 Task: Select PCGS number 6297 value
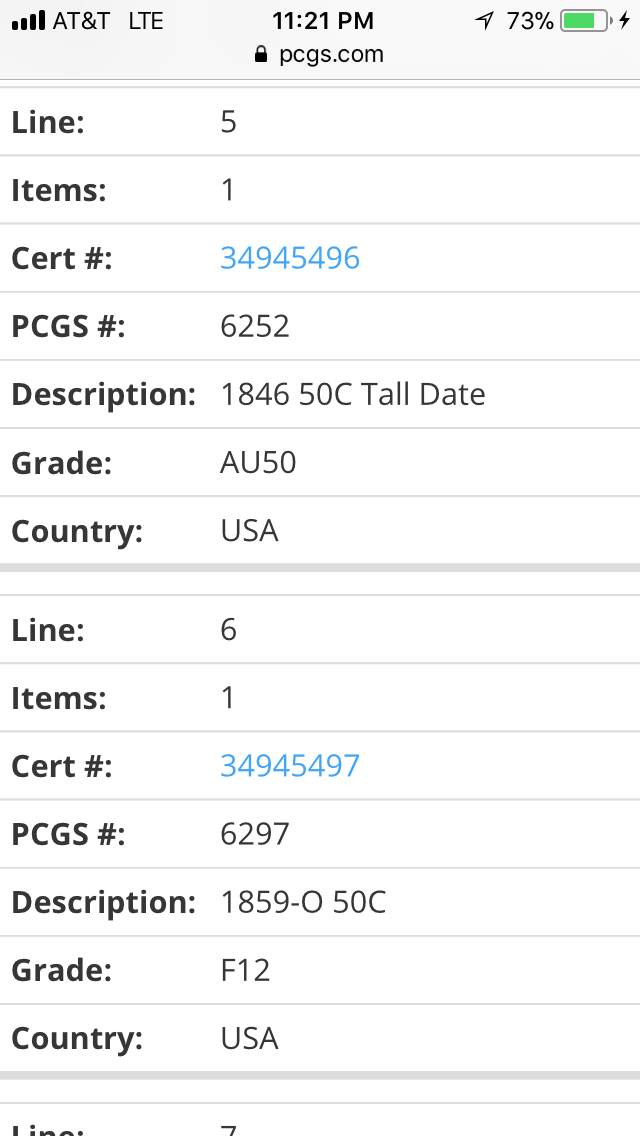(x=255, y=834)
